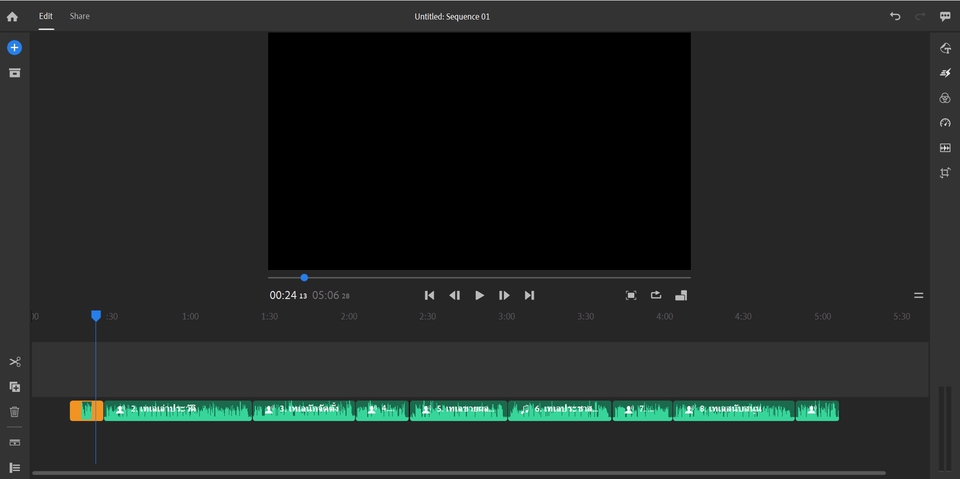Open the project assets panel
This screenshot has height=479, width=960.
coord(15,73)
